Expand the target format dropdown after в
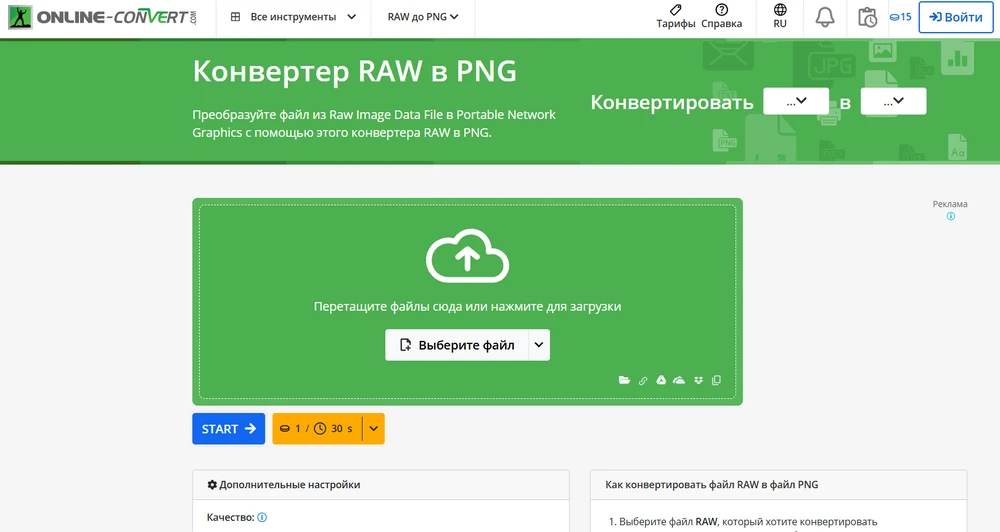Image resolution: width=1000 pixels, height=532 pixels. tap(893, 101)
